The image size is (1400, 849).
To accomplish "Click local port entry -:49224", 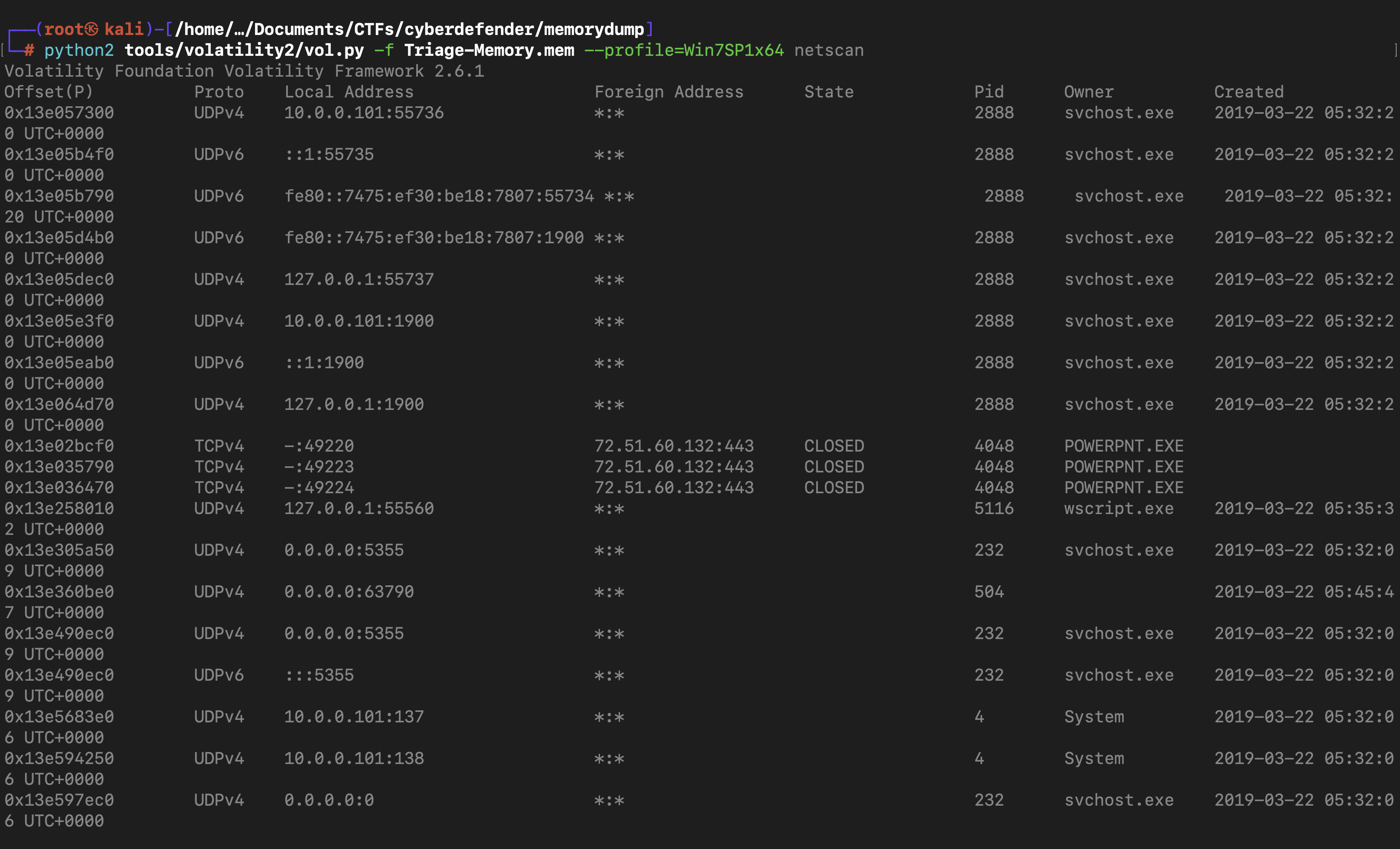I will 319,488.
